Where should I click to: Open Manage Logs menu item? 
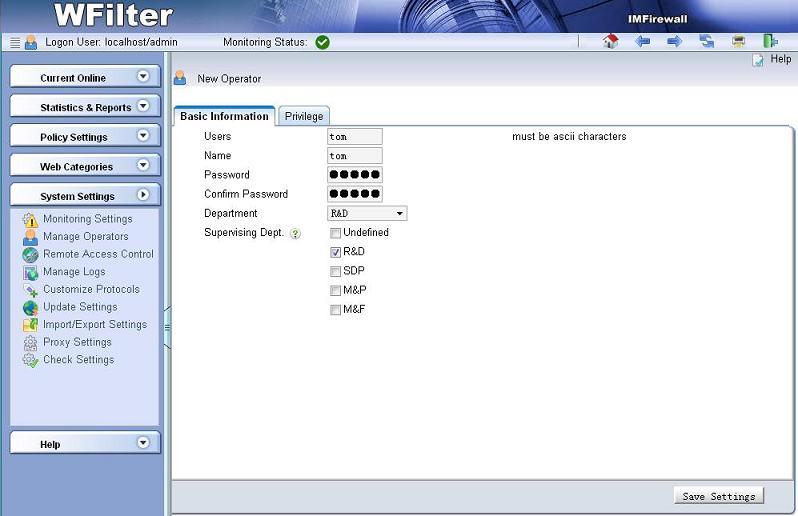coord(74,272)
